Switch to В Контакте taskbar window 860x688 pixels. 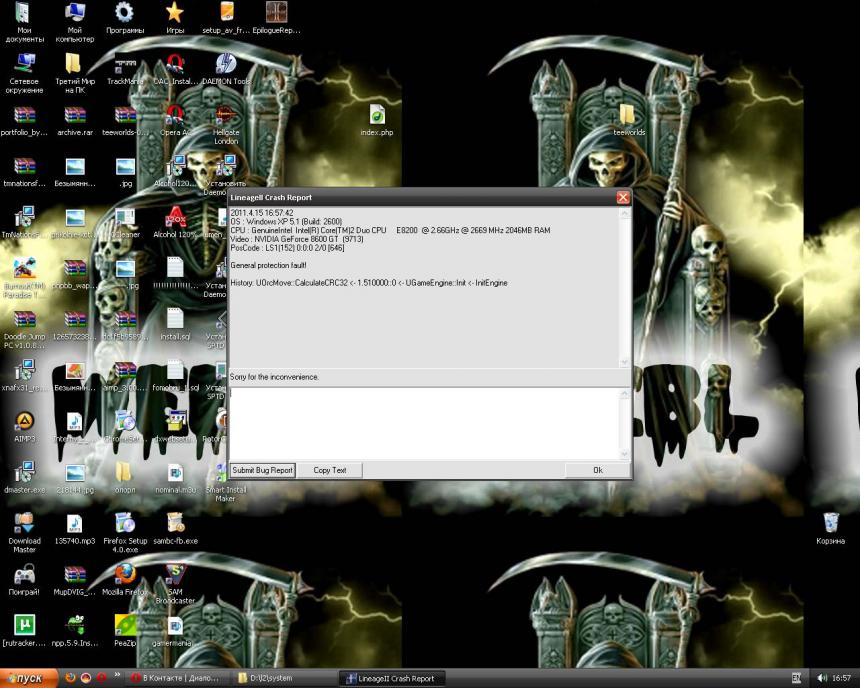click(176, 678)
